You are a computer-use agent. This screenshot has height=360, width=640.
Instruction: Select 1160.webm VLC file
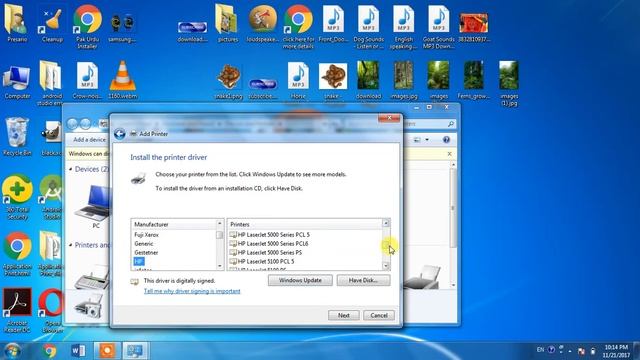(x=122, y=80)
